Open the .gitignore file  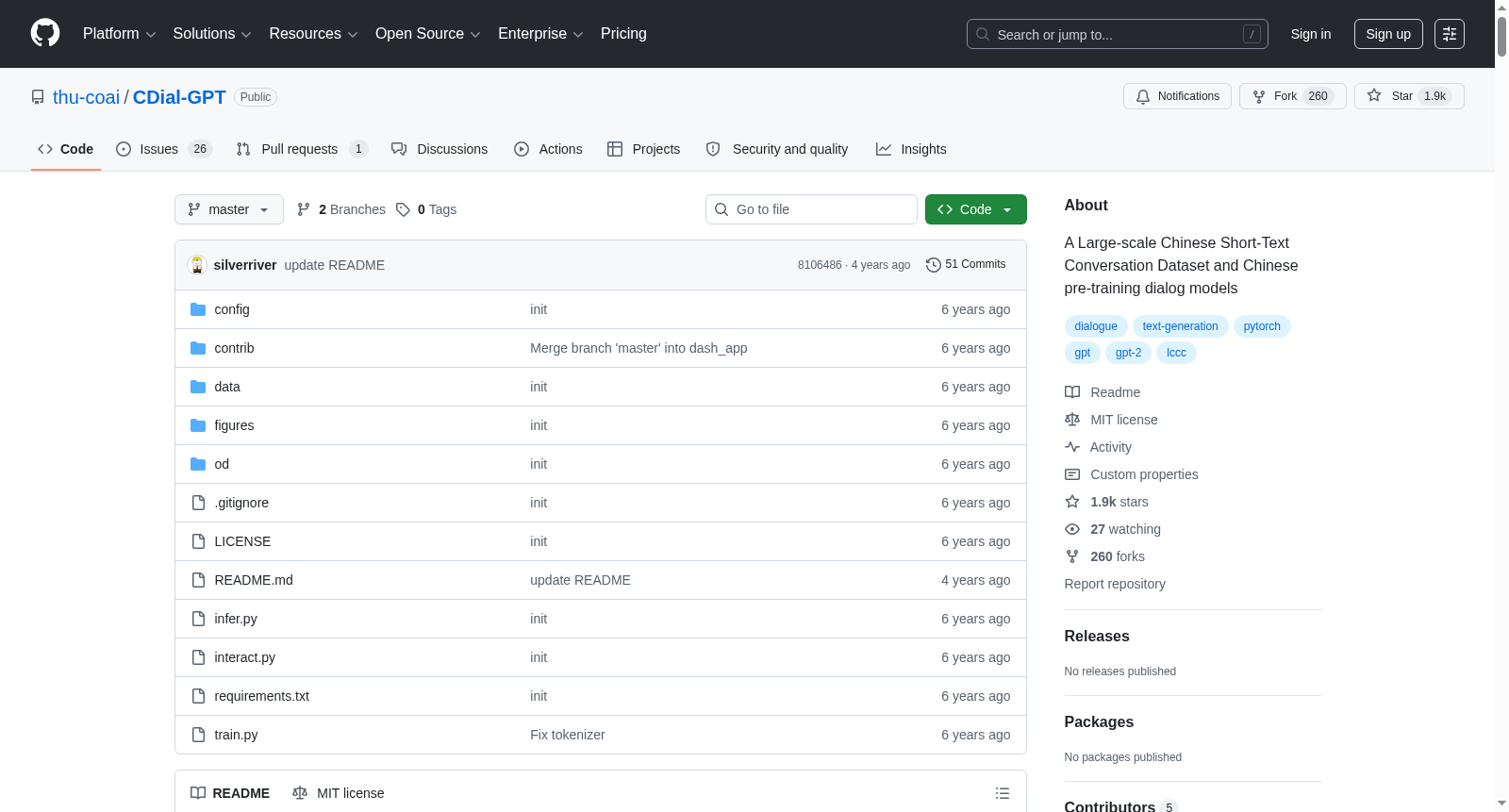pos(241,503)
